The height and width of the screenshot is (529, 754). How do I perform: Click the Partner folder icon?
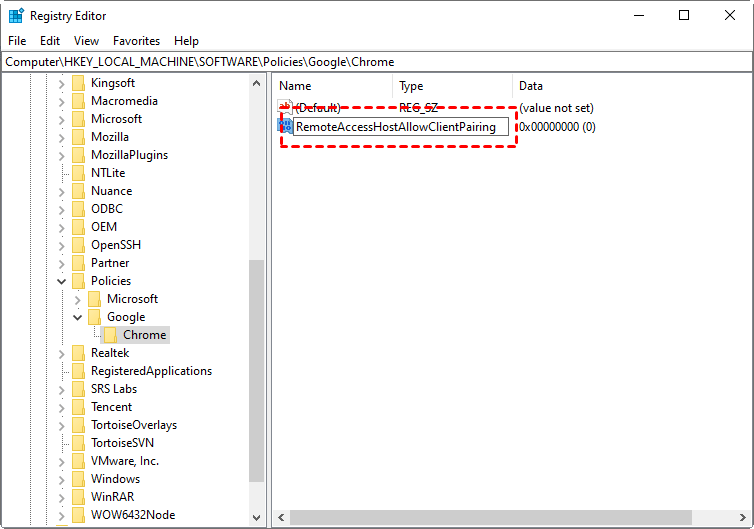click(x=78, y=263)
